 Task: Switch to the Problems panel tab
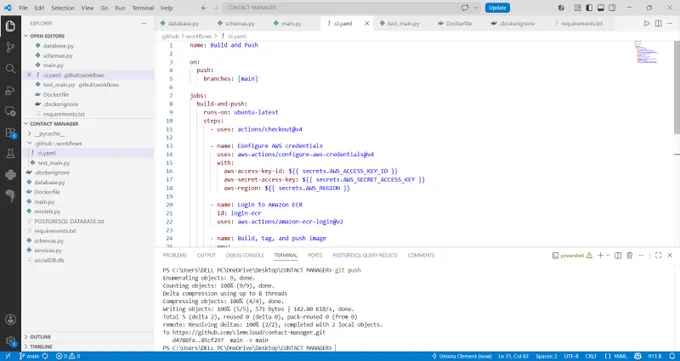pos(174,255)
